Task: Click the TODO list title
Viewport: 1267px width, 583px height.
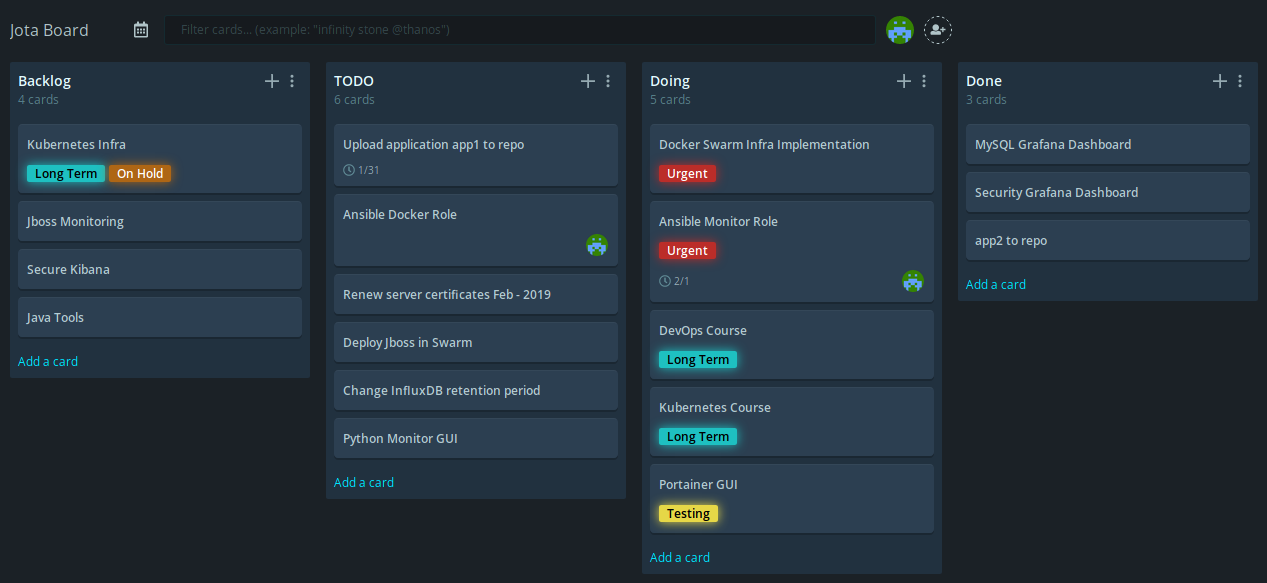Action: point(354,81)
